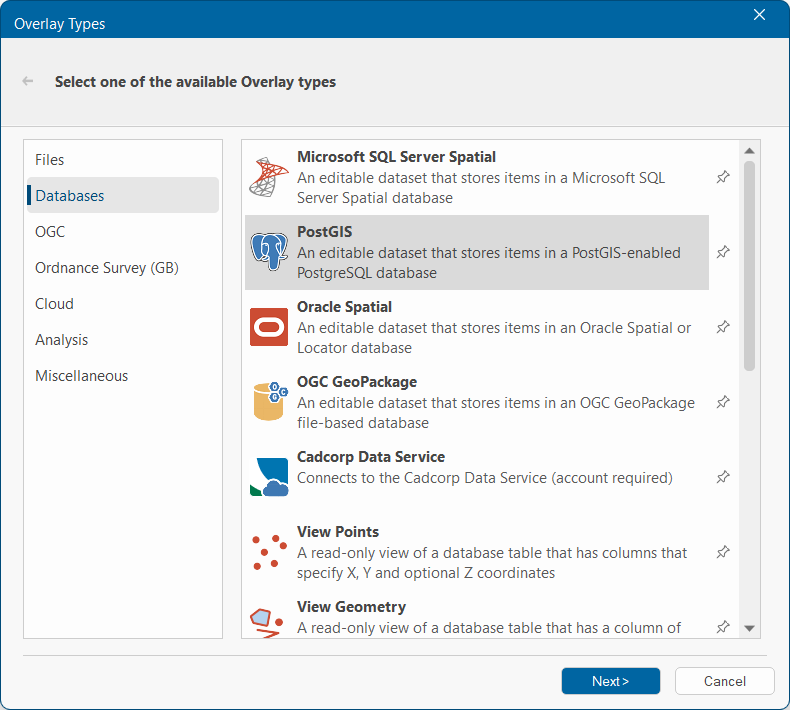Open the Cloud overlay category

[x=55, y=304]
